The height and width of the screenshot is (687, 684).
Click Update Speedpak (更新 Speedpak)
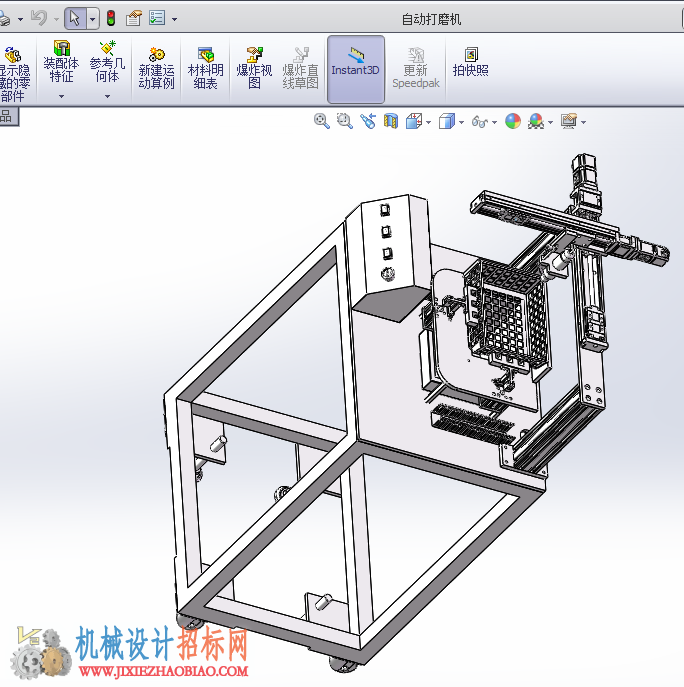(x=416, y=68)
